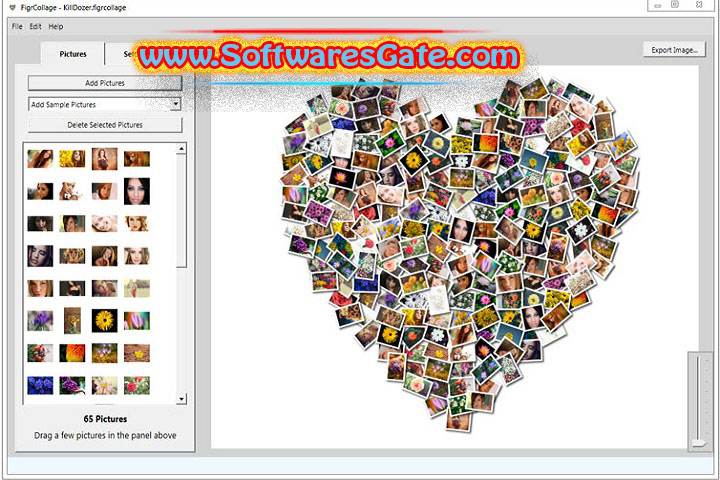
Task: Select the tall brown yellow-flower thumbnail
Action: click(x=72, y=320)
